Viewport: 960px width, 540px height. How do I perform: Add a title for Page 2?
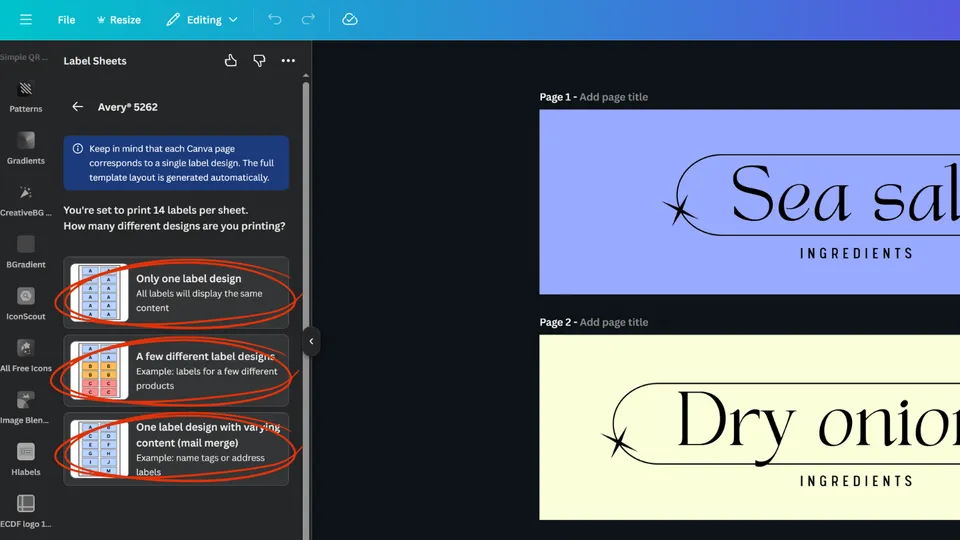(x=613, y=322)
